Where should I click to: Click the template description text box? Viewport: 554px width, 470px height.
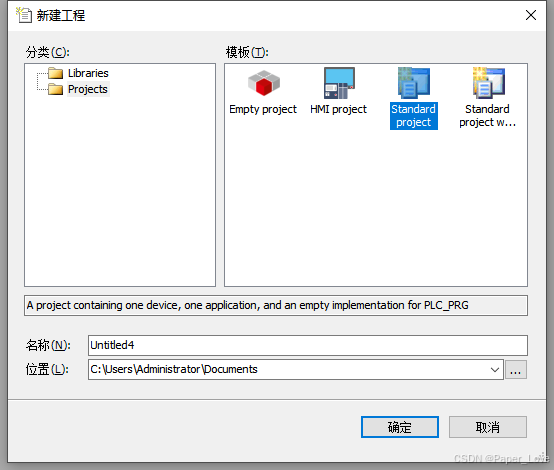click(276, 305)
